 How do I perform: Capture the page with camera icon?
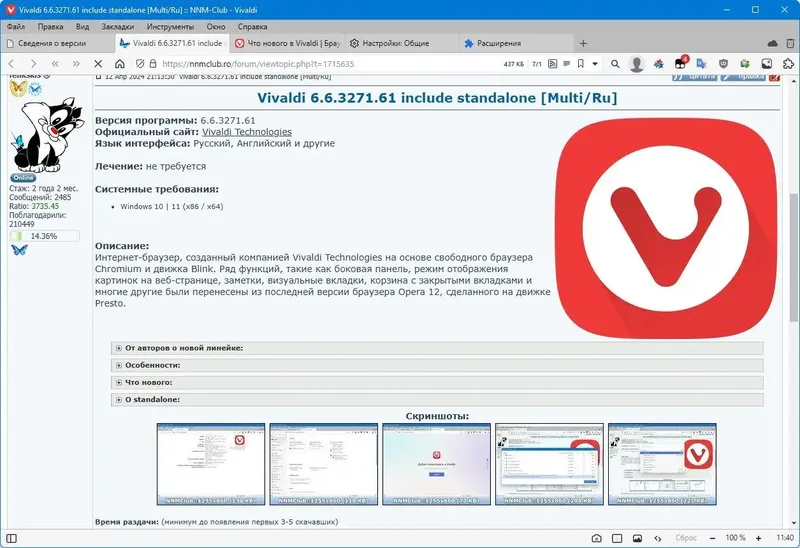click(596, 538)
